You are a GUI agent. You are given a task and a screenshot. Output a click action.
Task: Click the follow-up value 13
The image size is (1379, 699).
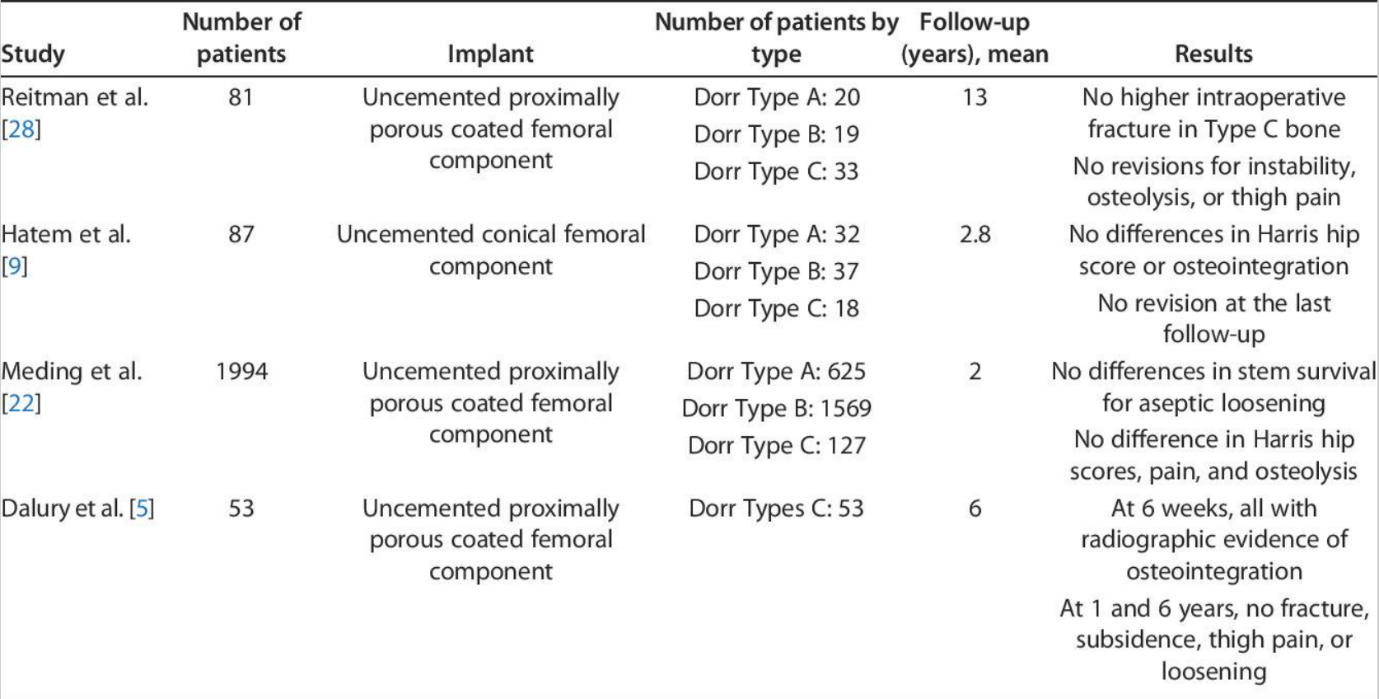pos(975,98)
